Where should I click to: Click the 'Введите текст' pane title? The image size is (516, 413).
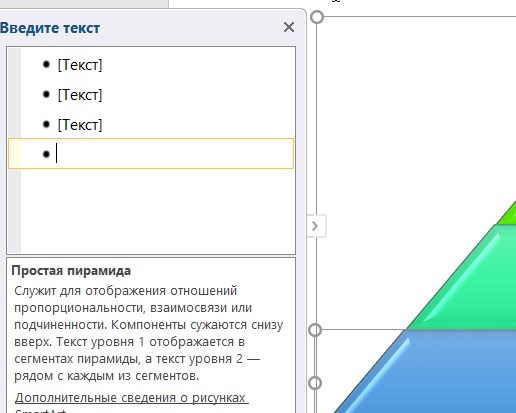50,28
